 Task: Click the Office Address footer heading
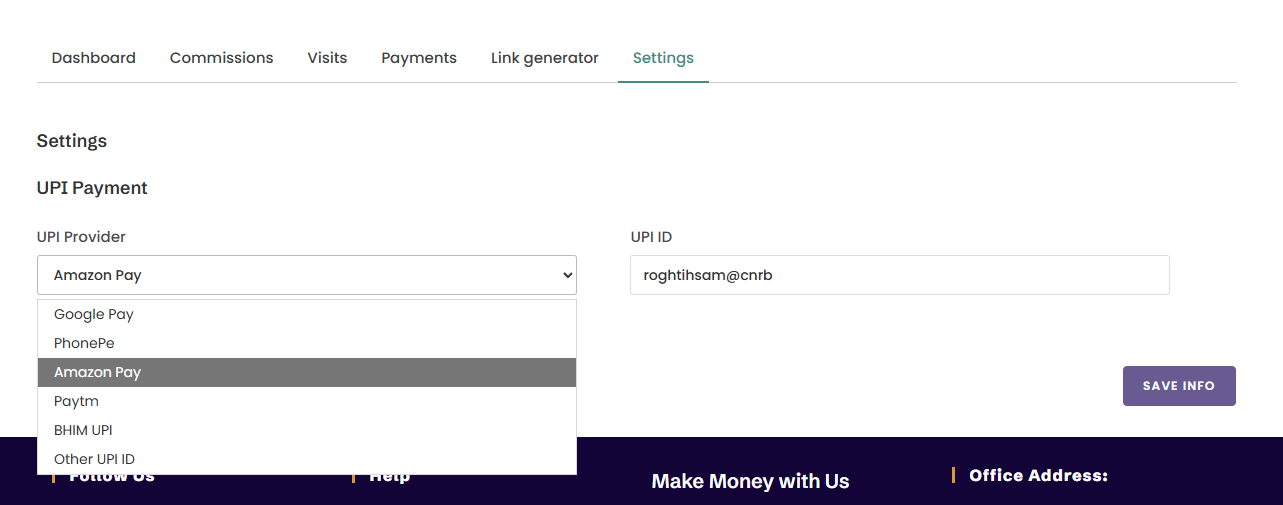[1038, 476]
